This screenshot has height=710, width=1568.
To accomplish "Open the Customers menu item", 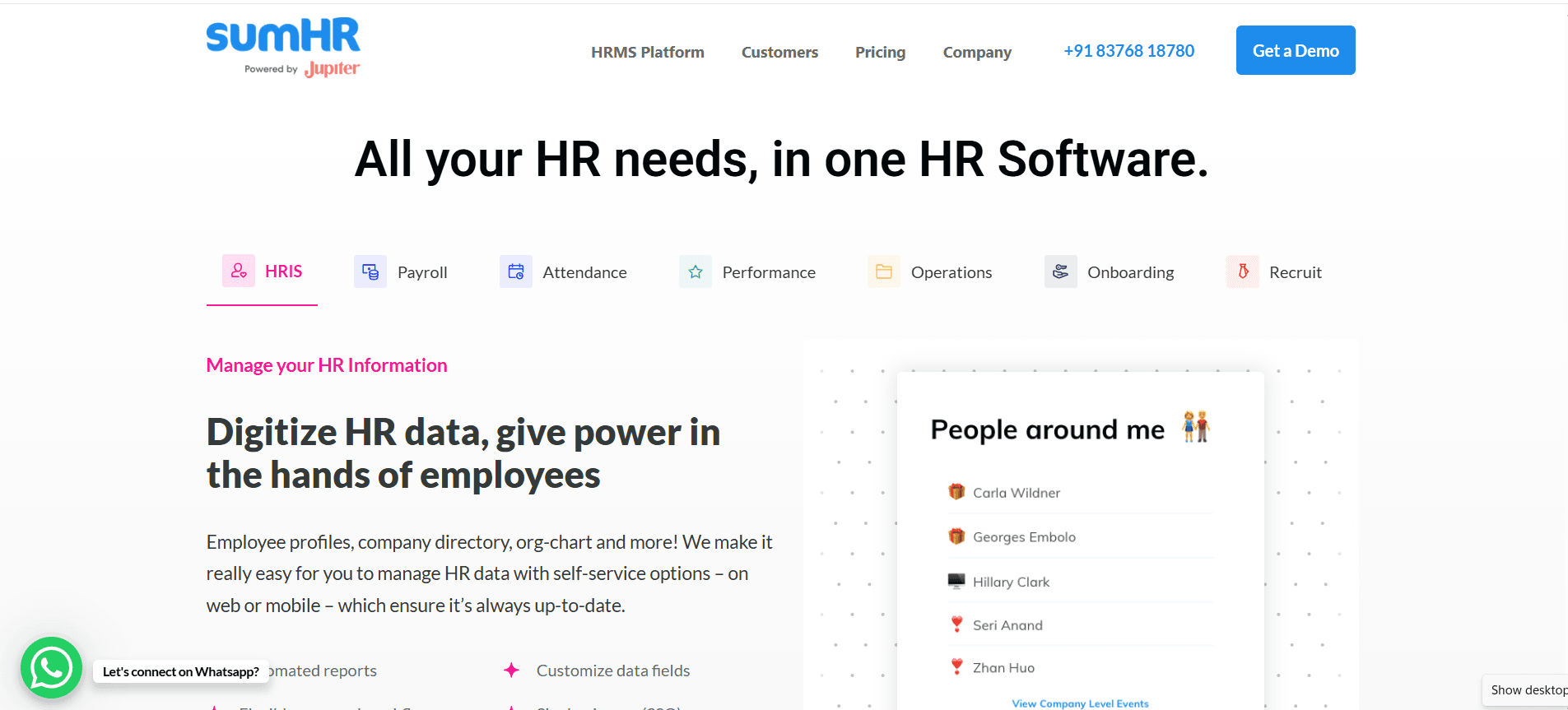I will pyautogui.click(x=779, y=52).
